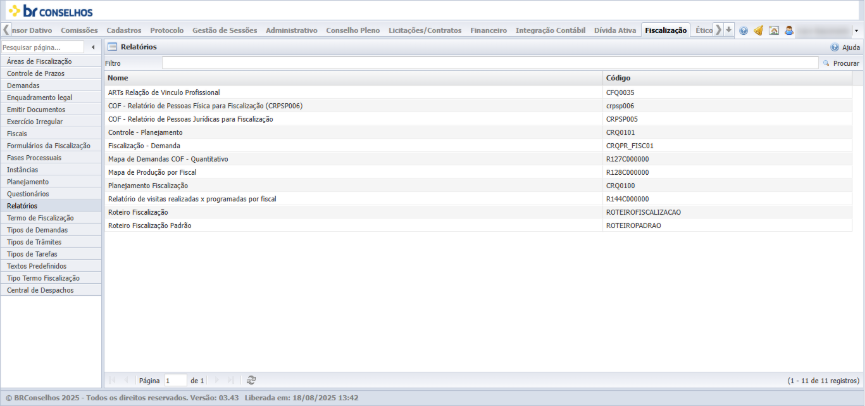
Task: Collapse the left sidebar with the arrow
Action: pyautogui.click(x=93, y=47)
